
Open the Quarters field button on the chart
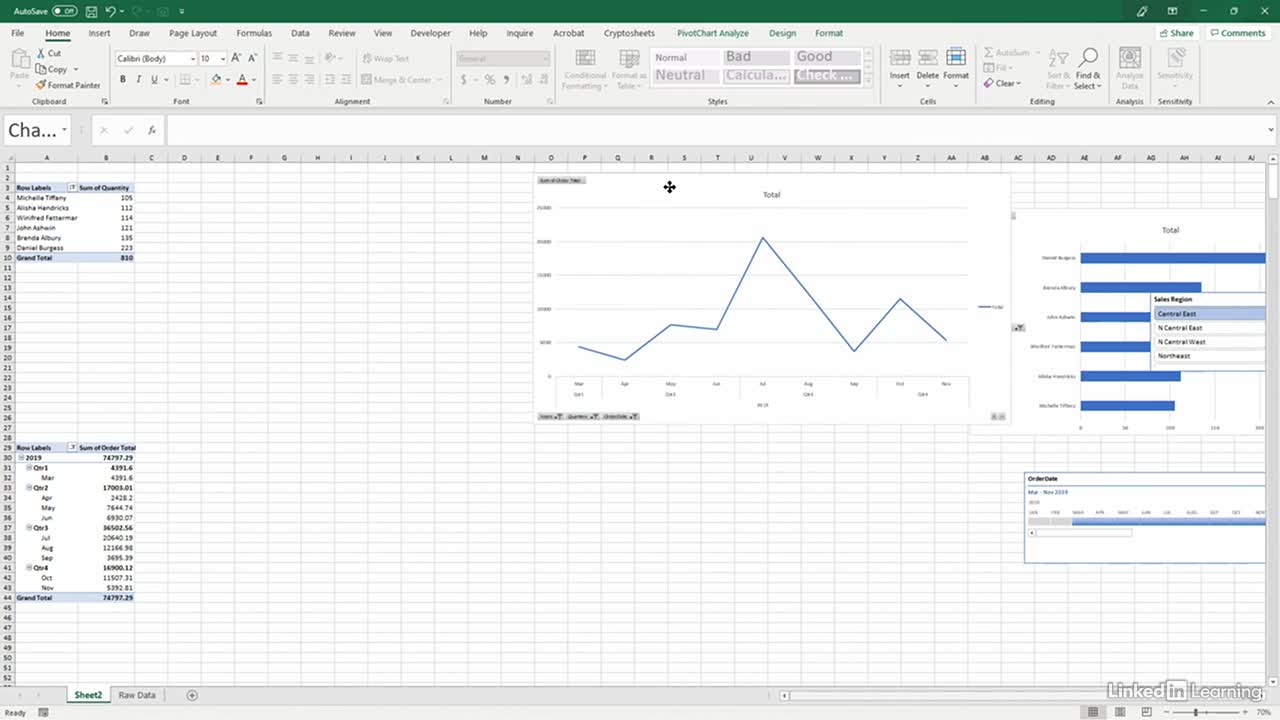pos(582,416)
